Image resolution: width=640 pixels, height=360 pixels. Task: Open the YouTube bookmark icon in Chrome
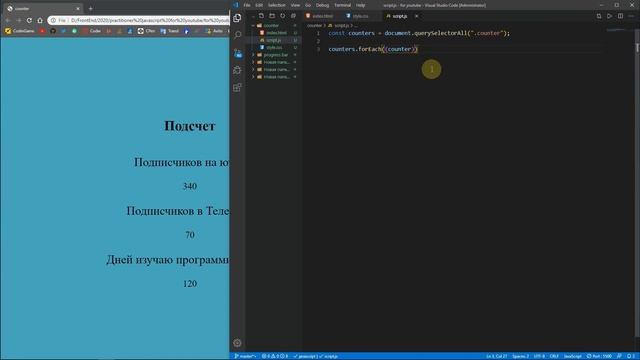coord(42,31)
